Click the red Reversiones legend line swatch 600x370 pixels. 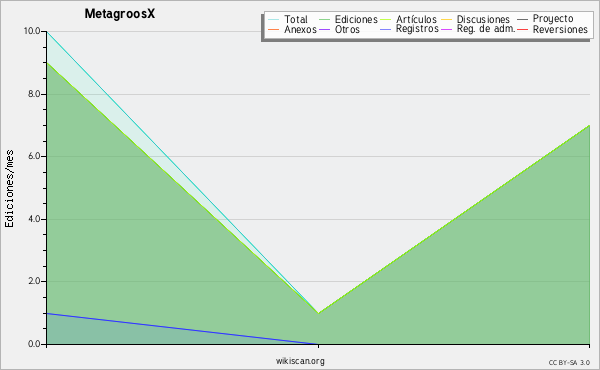tap(522, 29)
